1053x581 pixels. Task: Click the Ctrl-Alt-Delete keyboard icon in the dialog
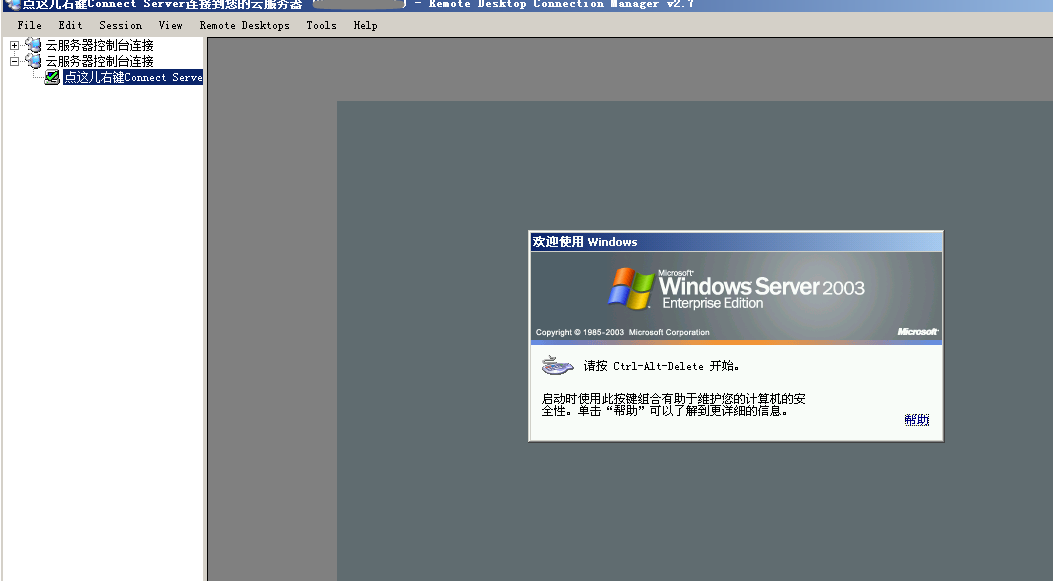[x=557, y=365]
